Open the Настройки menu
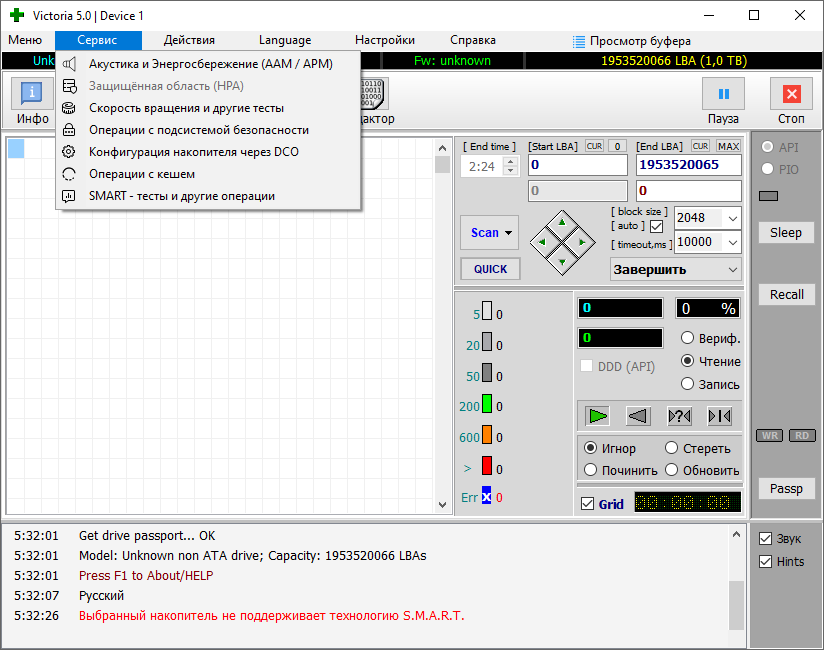Viewport: 824px width, 650px height. [385, 40]
